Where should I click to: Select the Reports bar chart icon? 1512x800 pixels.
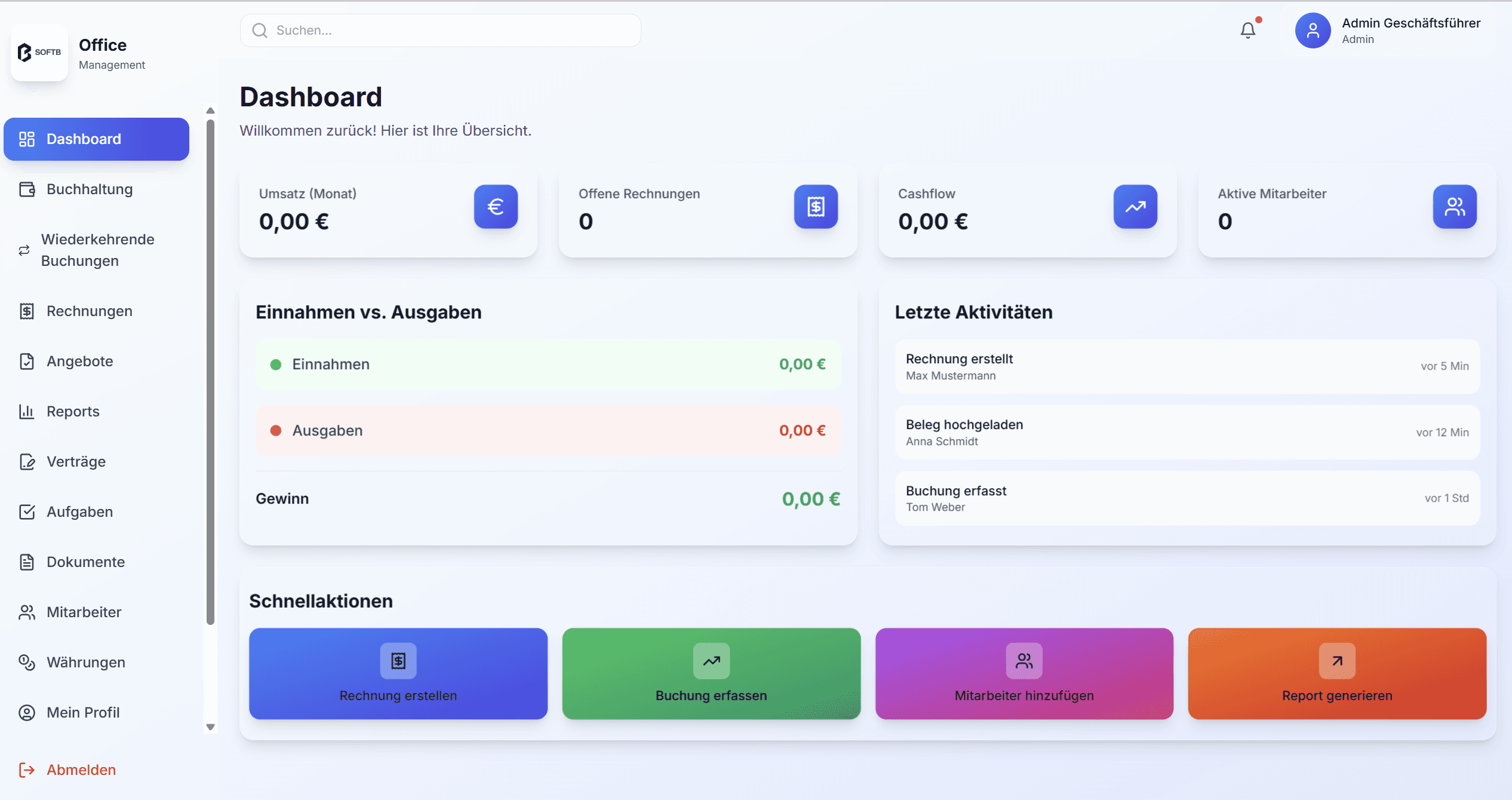tap(26, 411)
